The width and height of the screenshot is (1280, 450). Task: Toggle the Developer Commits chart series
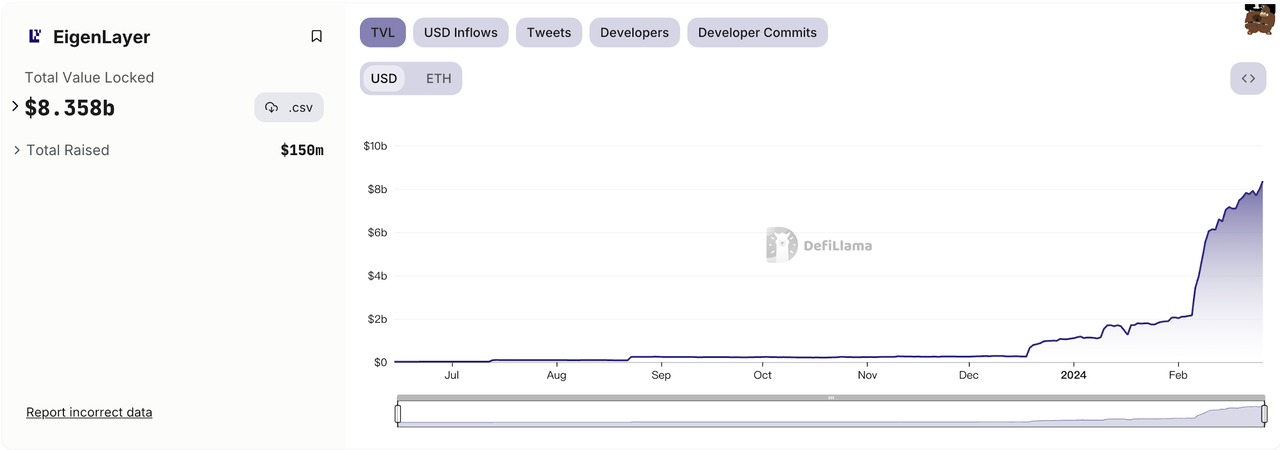pos(757,32)
